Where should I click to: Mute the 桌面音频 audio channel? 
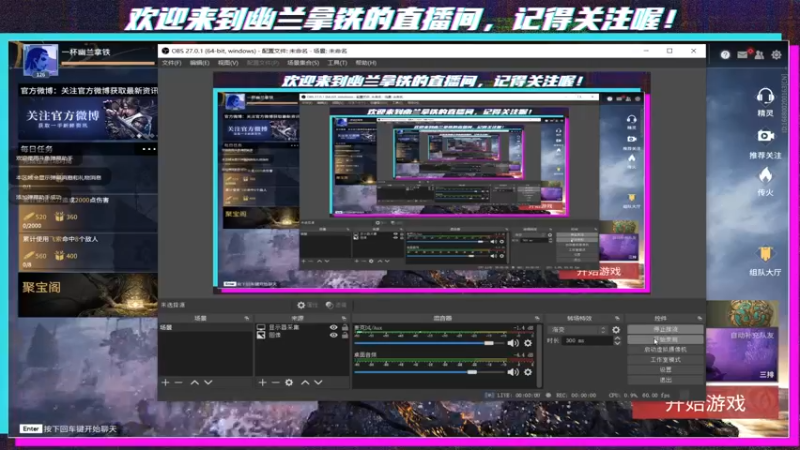coord(513,372)
